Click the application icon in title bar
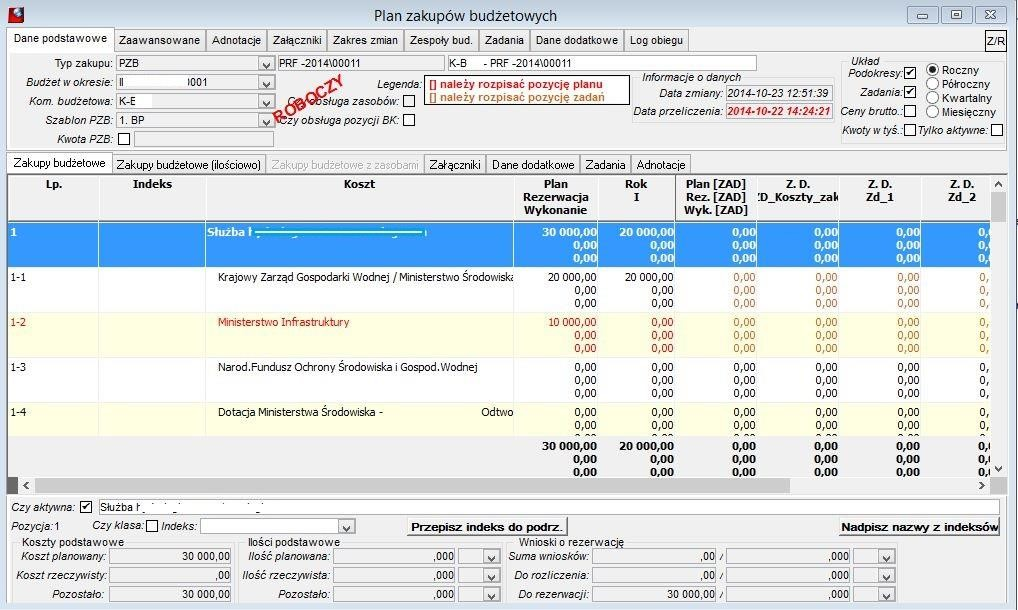 click(x=16, y=13)
